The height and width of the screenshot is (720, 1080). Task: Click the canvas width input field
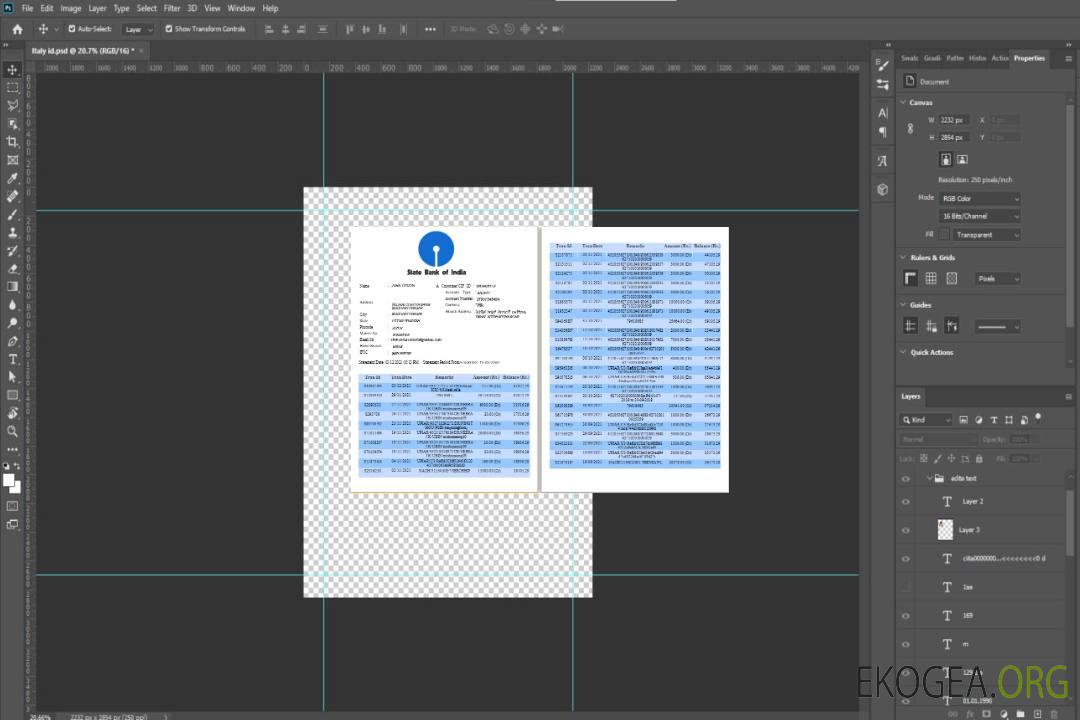(x=952, y=120)
